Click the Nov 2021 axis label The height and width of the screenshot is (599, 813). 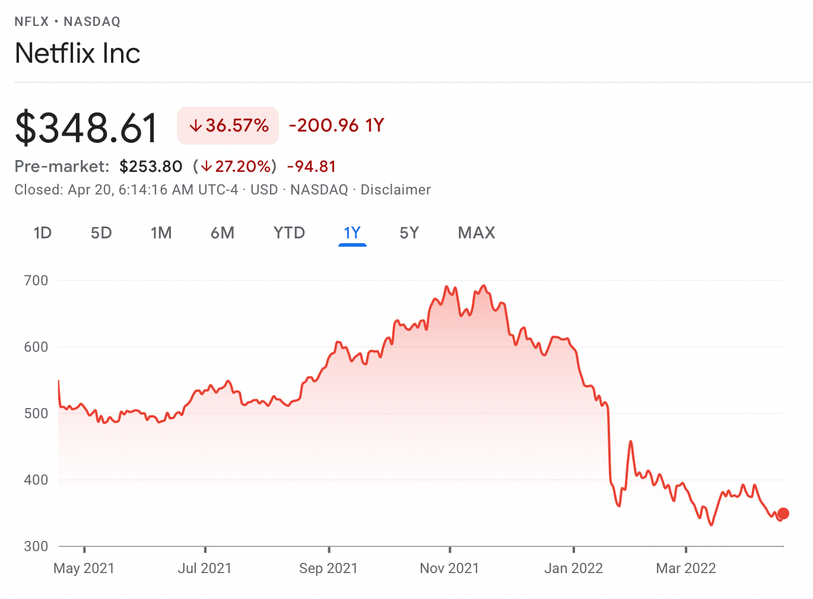(450, 568)
